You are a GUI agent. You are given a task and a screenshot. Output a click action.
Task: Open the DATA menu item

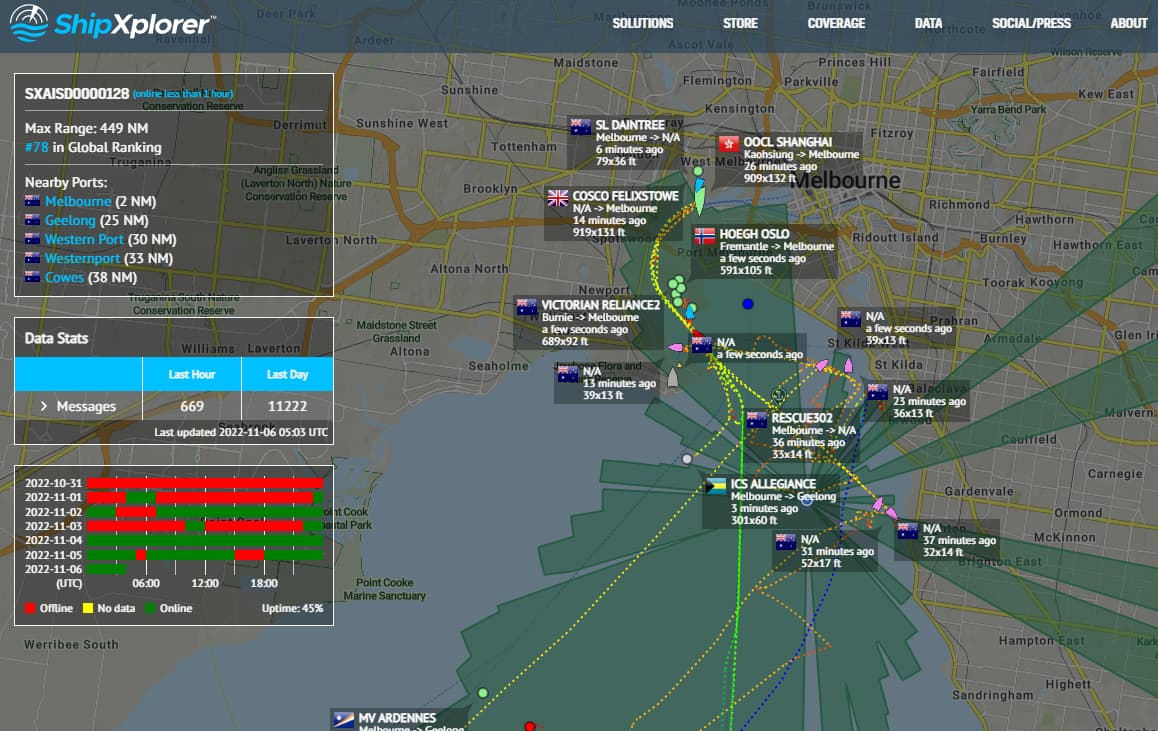(928, 24)
